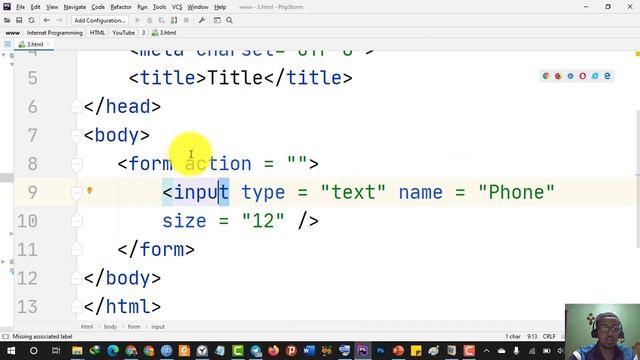The height and width of the screenshot is (360, 640).
Task: Open Windows Start menu
Action: pyautogui.click(x=11, y=351)
